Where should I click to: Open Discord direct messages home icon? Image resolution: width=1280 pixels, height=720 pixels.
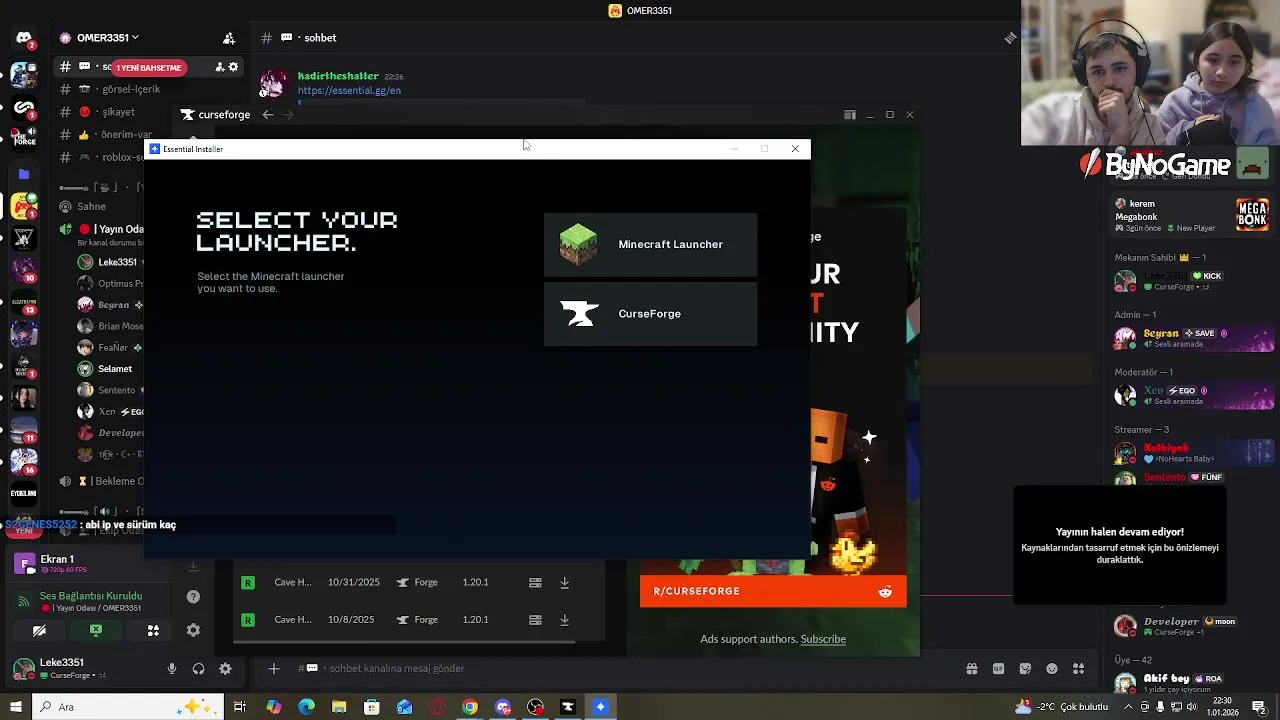tap(24, 39)
